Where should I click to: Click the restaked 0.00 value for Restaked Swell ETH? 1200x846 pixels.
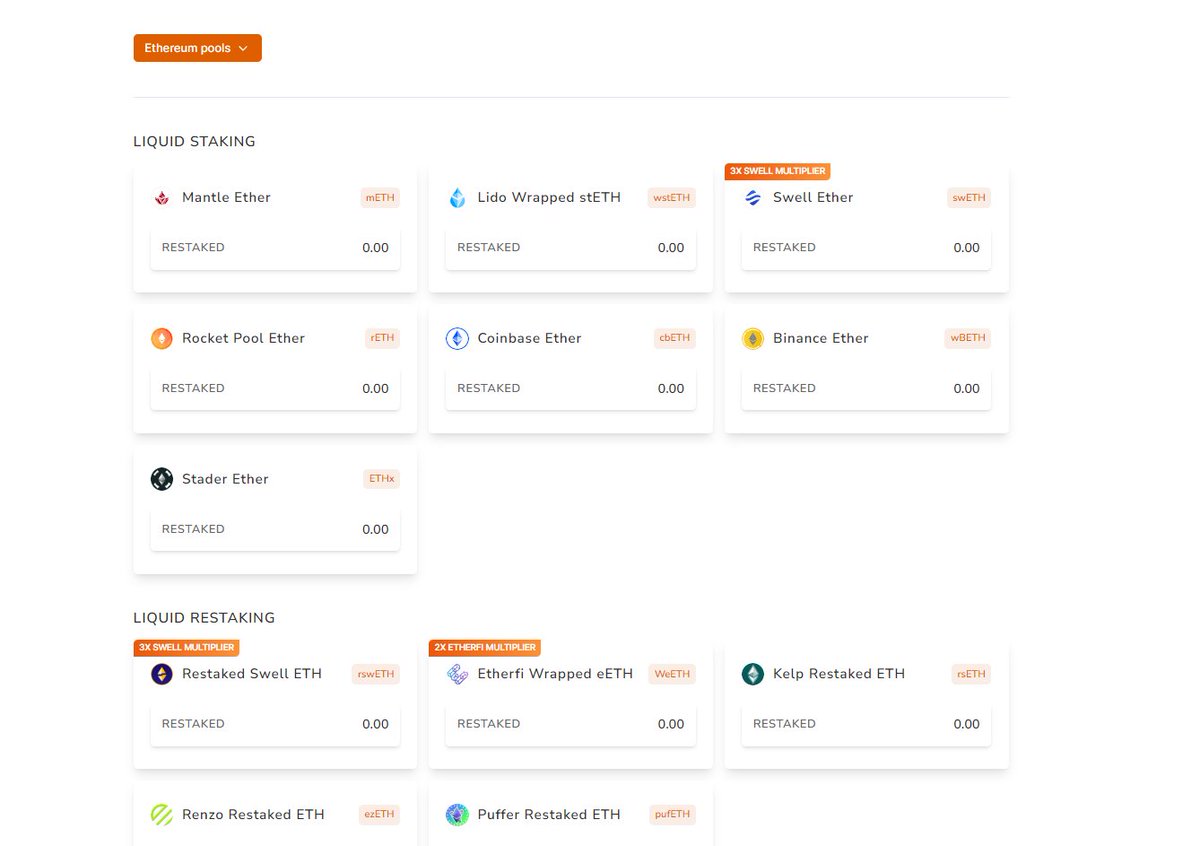click(375, 725)
